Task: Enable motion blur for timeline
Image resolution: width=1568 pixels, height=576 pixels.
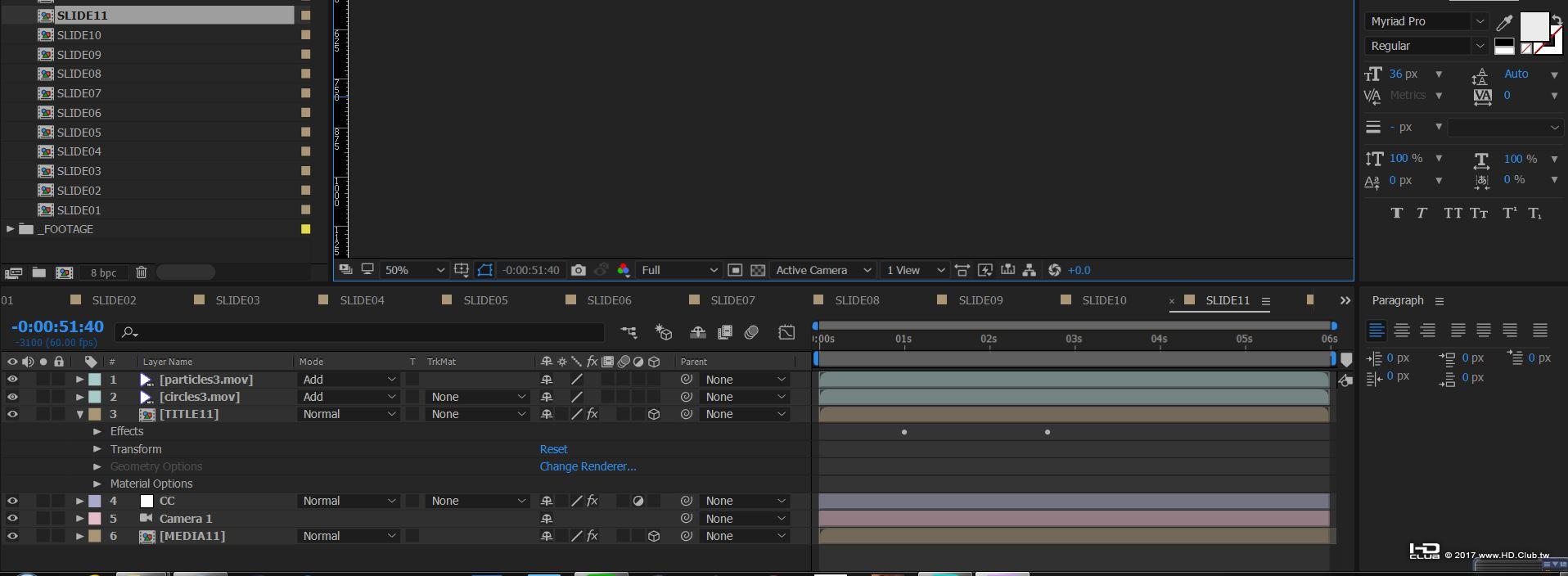Action: pos(751,331)
